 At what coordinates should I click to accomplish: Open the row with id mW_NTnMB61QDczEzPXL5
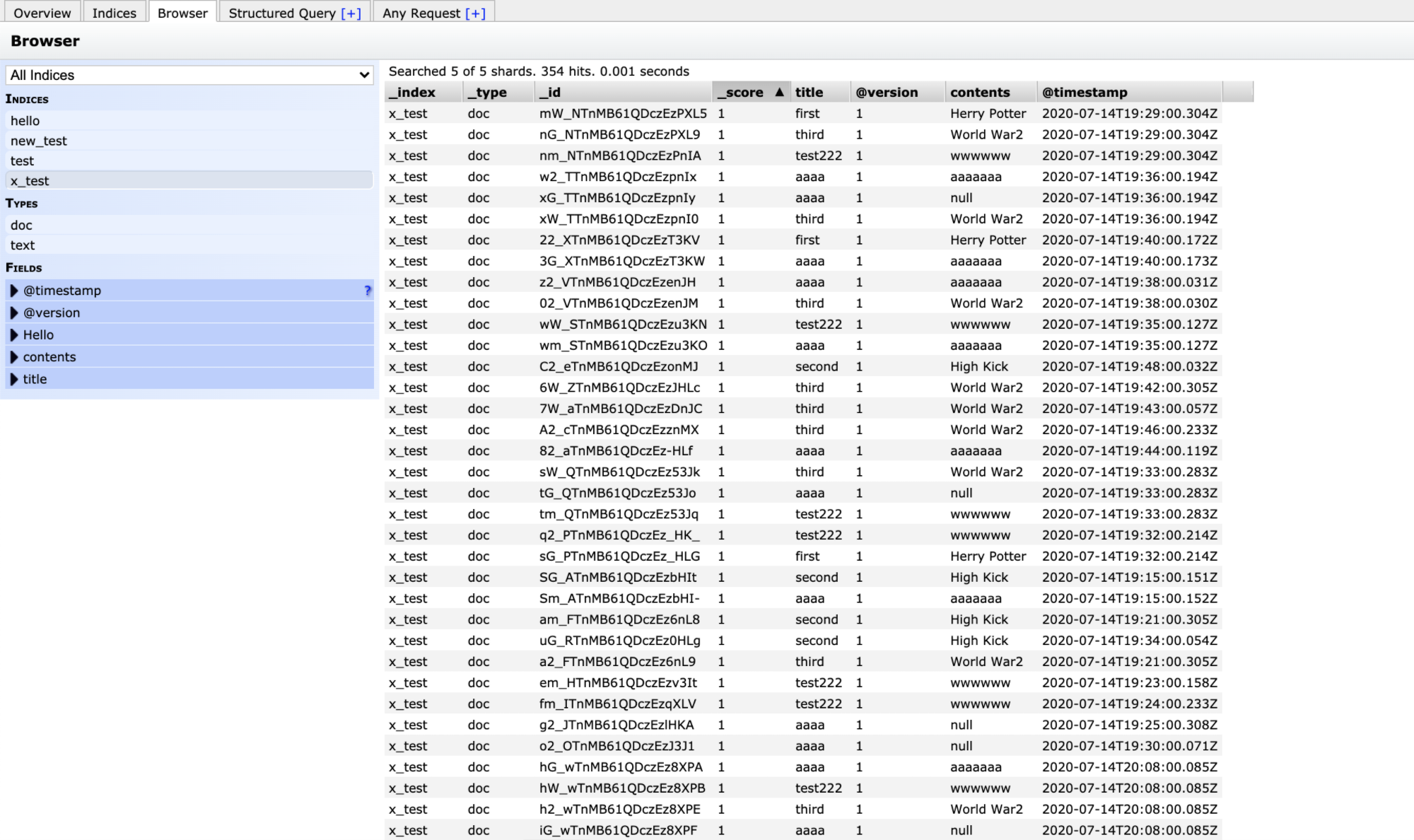(622, 113)
